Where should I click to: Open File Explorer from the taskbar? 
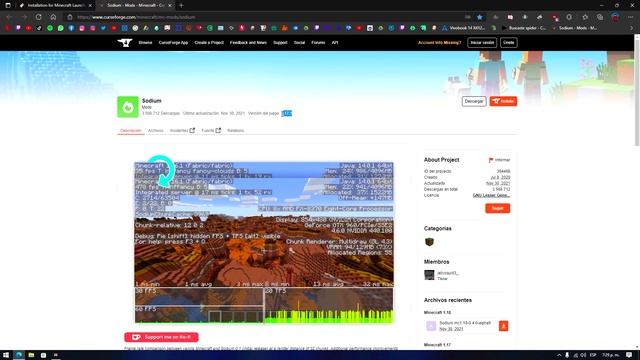[31, 355]
